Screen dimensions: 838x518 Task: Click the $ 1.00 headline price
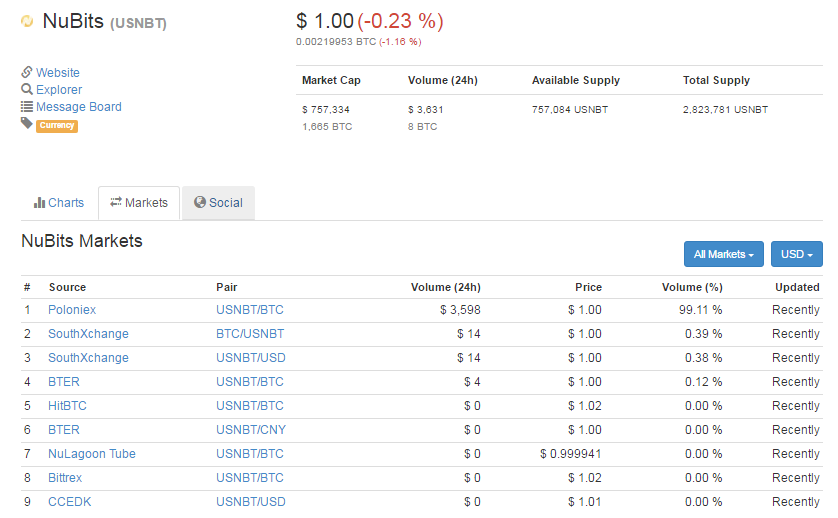click(x=325, y=21)
